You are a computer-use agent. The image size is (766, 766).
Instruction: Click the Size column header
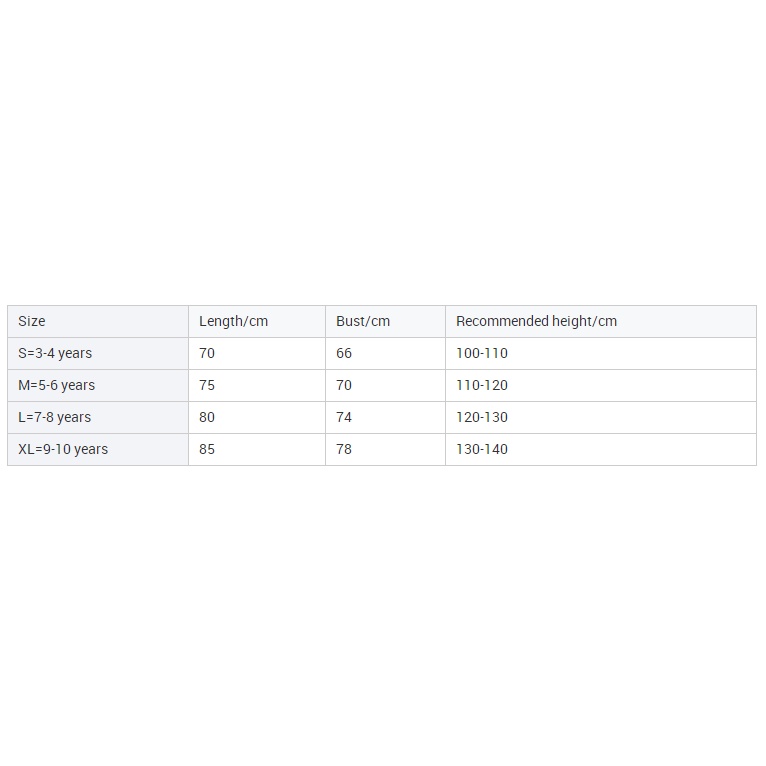(32, 321)
